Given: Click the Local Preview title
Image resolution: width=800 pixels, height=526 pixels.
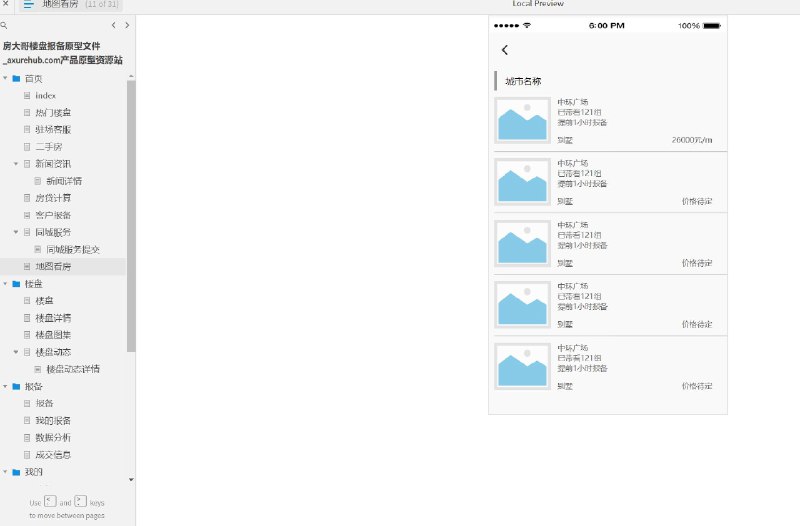Looking at the screenshot, I should 538,4.
